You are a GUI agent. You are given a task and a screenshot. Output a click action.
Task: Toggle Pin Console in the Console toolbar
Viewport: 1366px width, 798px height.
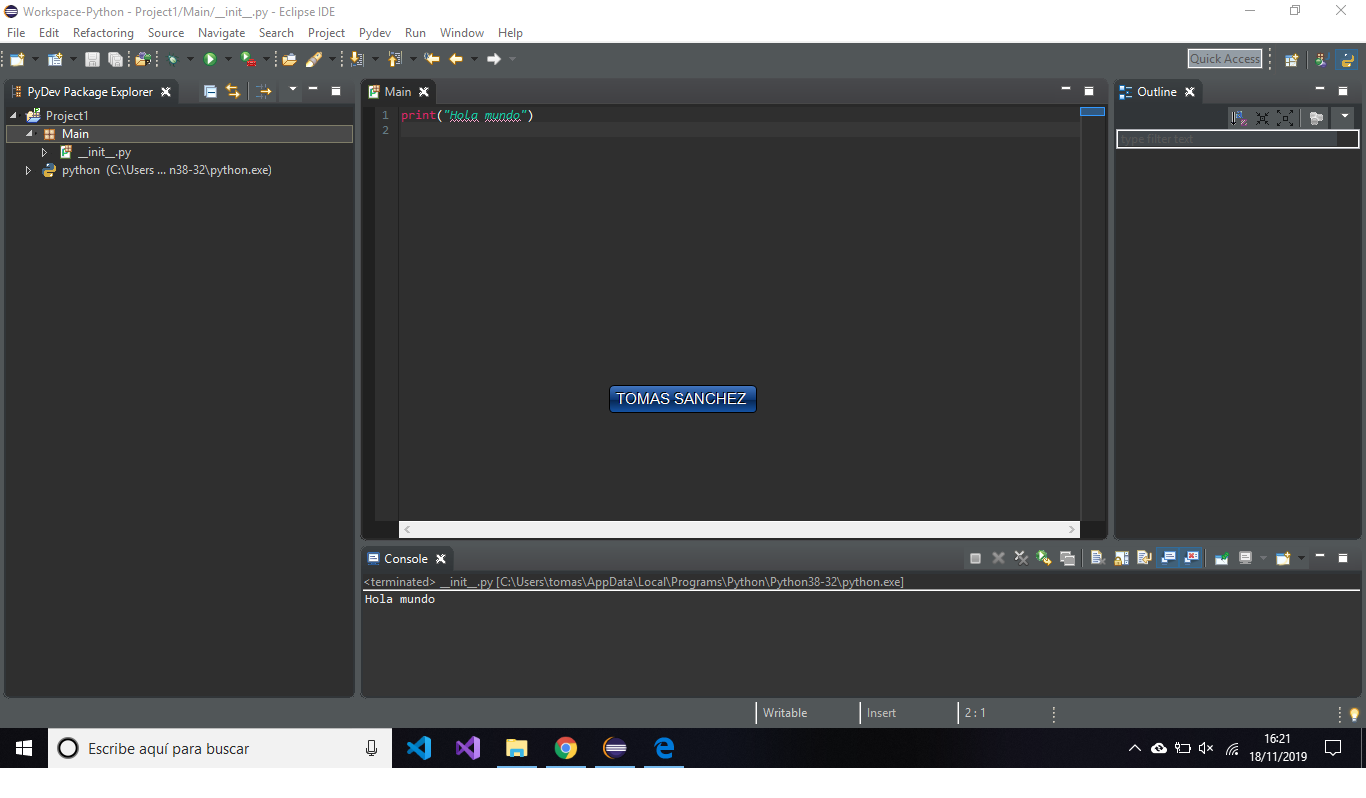[x=1221, y=558]
